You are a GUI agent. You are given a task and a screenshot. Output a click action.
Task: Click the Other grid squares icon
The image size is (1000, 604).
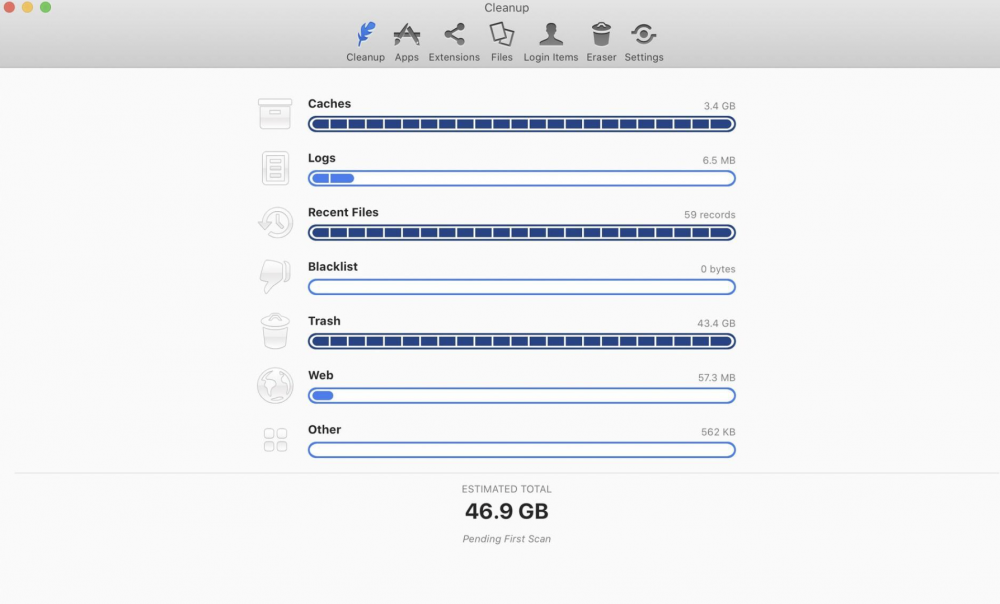275,440
